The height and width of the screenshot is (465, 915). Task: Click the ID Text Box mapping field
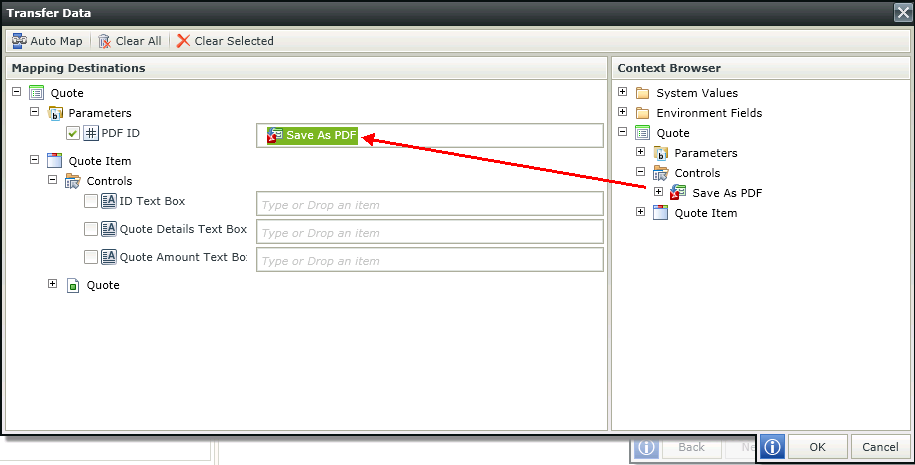(429, 204)
